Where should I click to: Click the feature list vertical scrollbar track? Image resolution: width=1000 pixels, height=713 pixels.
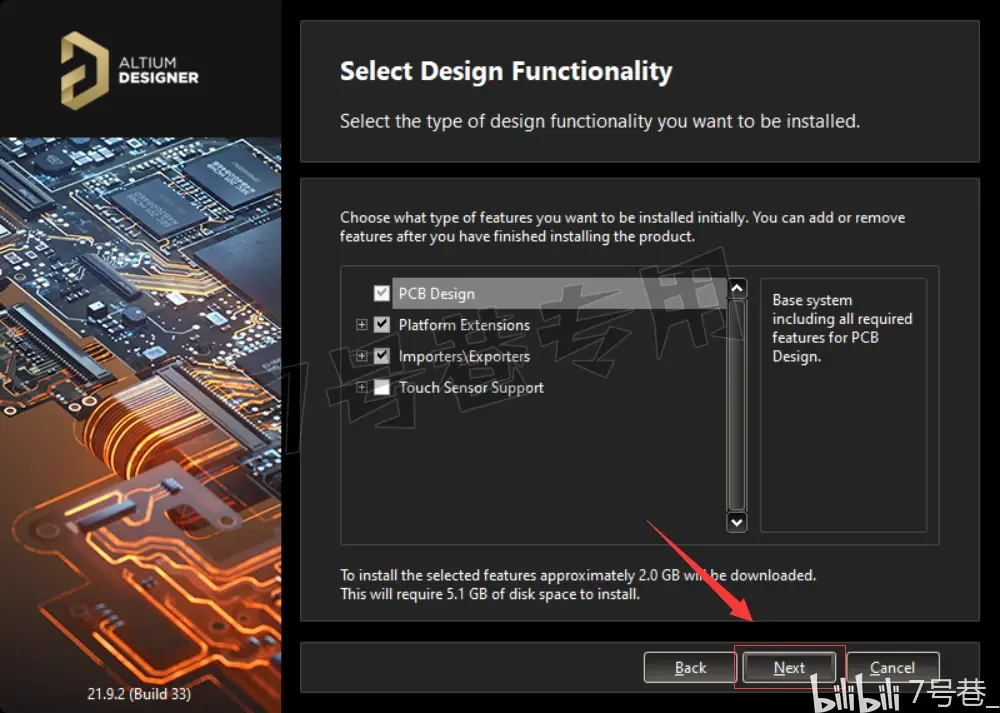[x=737, y=406]
